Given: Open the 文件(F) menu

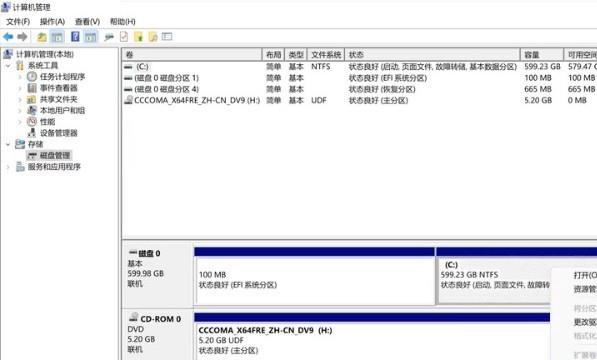Looking at the screenshot, I should 18,22.
